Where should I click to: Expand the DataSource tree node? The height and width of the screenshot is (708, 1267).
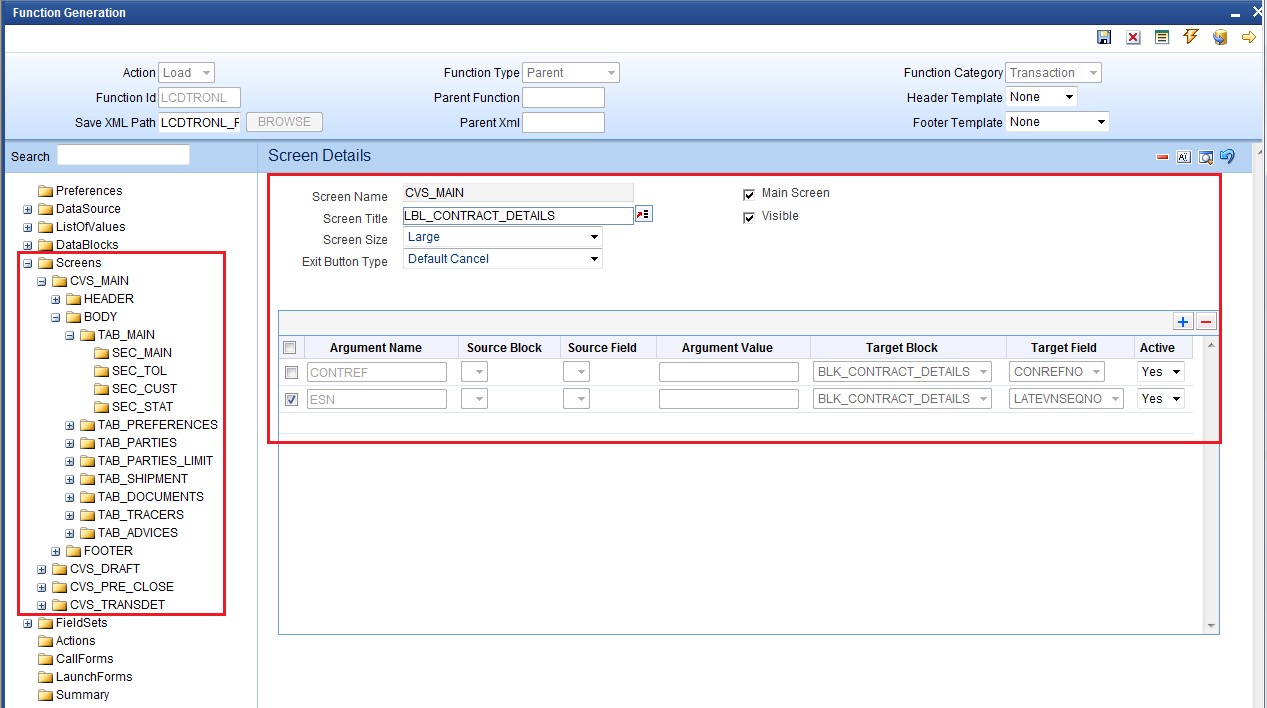pyautogui.click(x=28, y=209)
